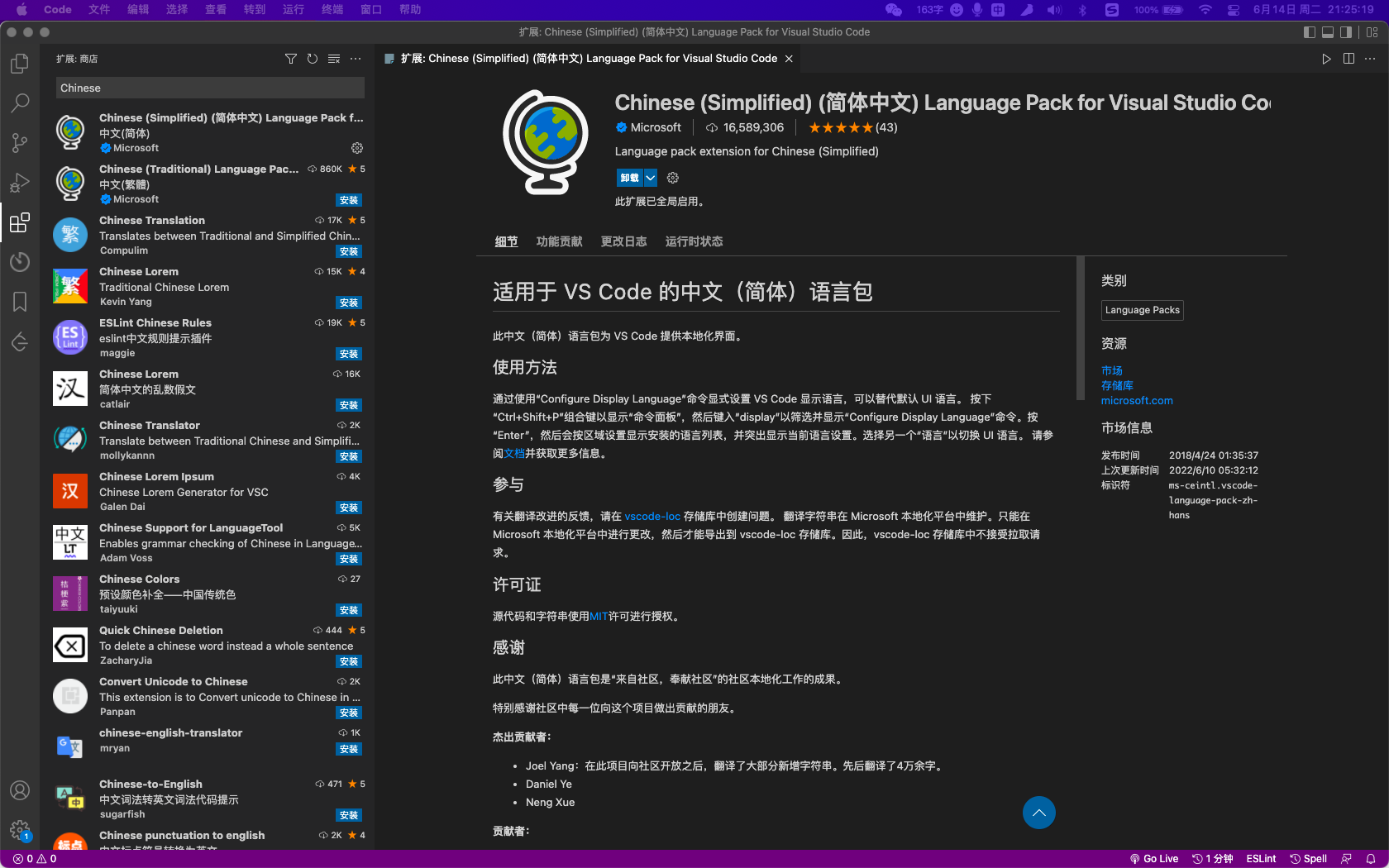Open the Manage gear in activity bar

tap(20, 830)
